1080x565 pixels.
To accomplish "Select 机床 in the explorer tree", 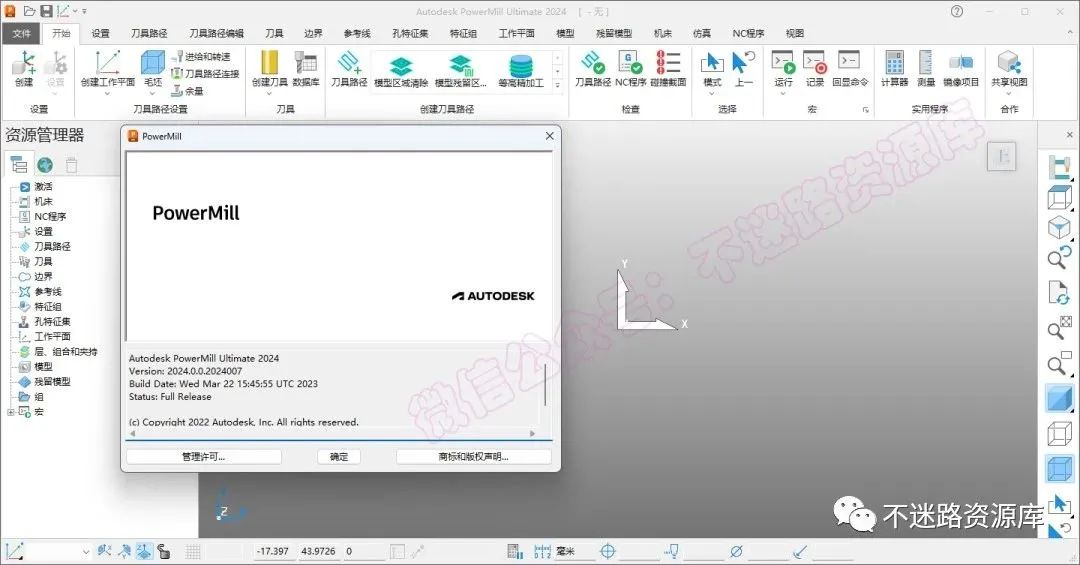I will tap(43, 201).
